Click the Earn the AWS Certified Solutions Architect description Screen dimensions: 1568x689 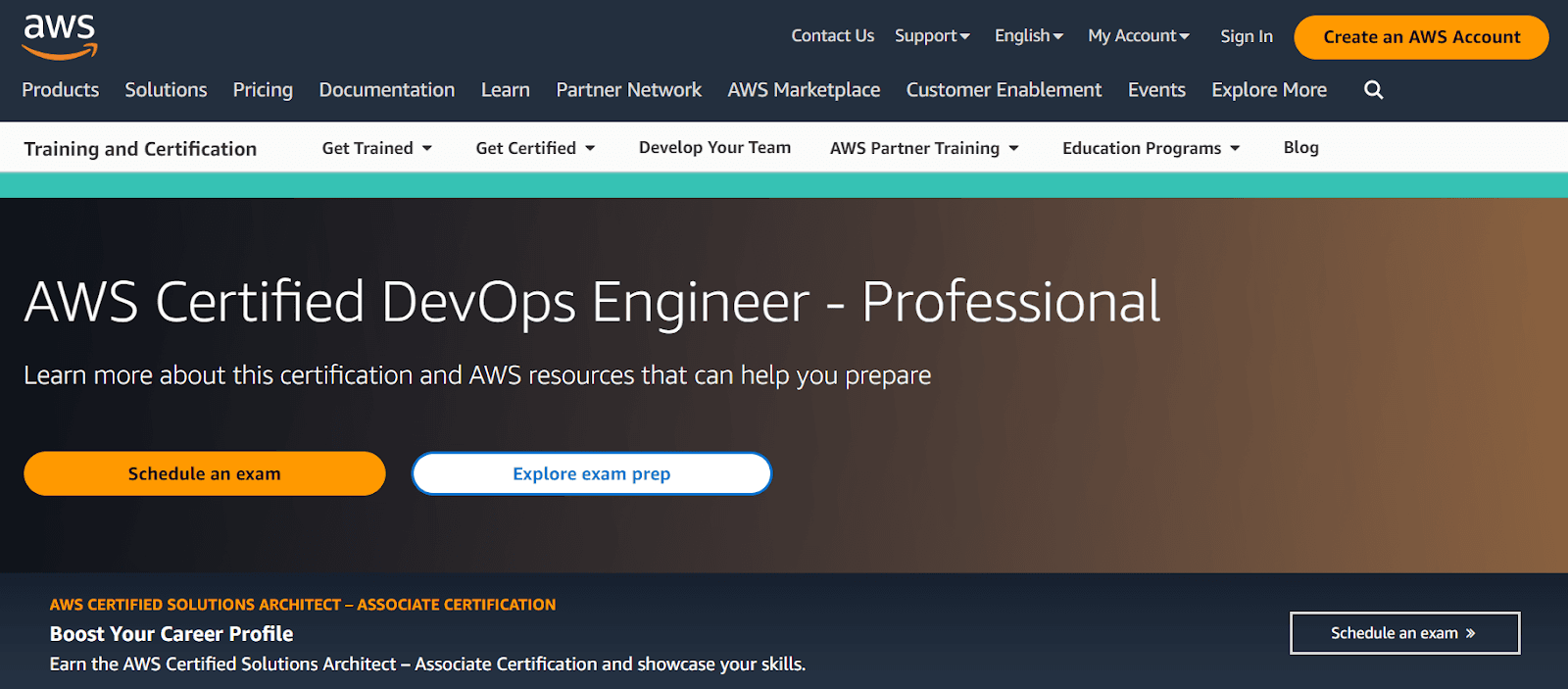point(427,664)
